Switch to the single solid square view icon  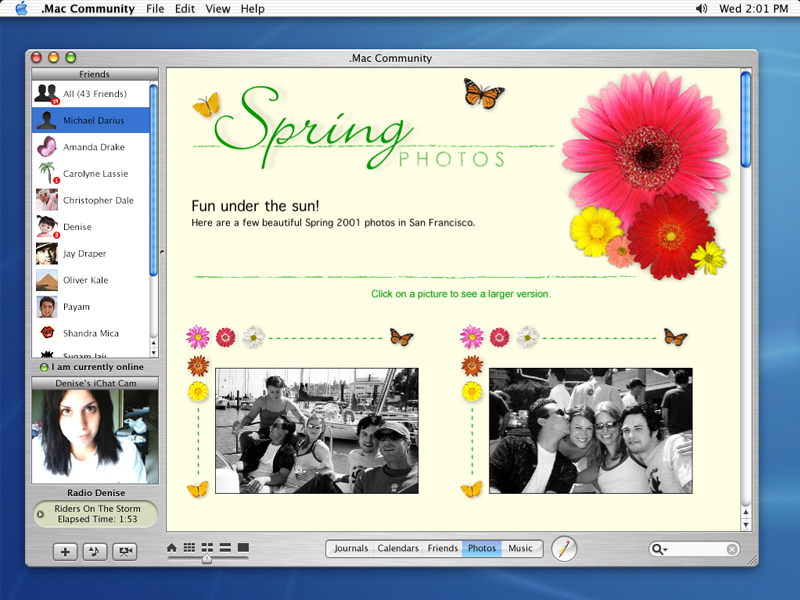click(x=243, y=547)
